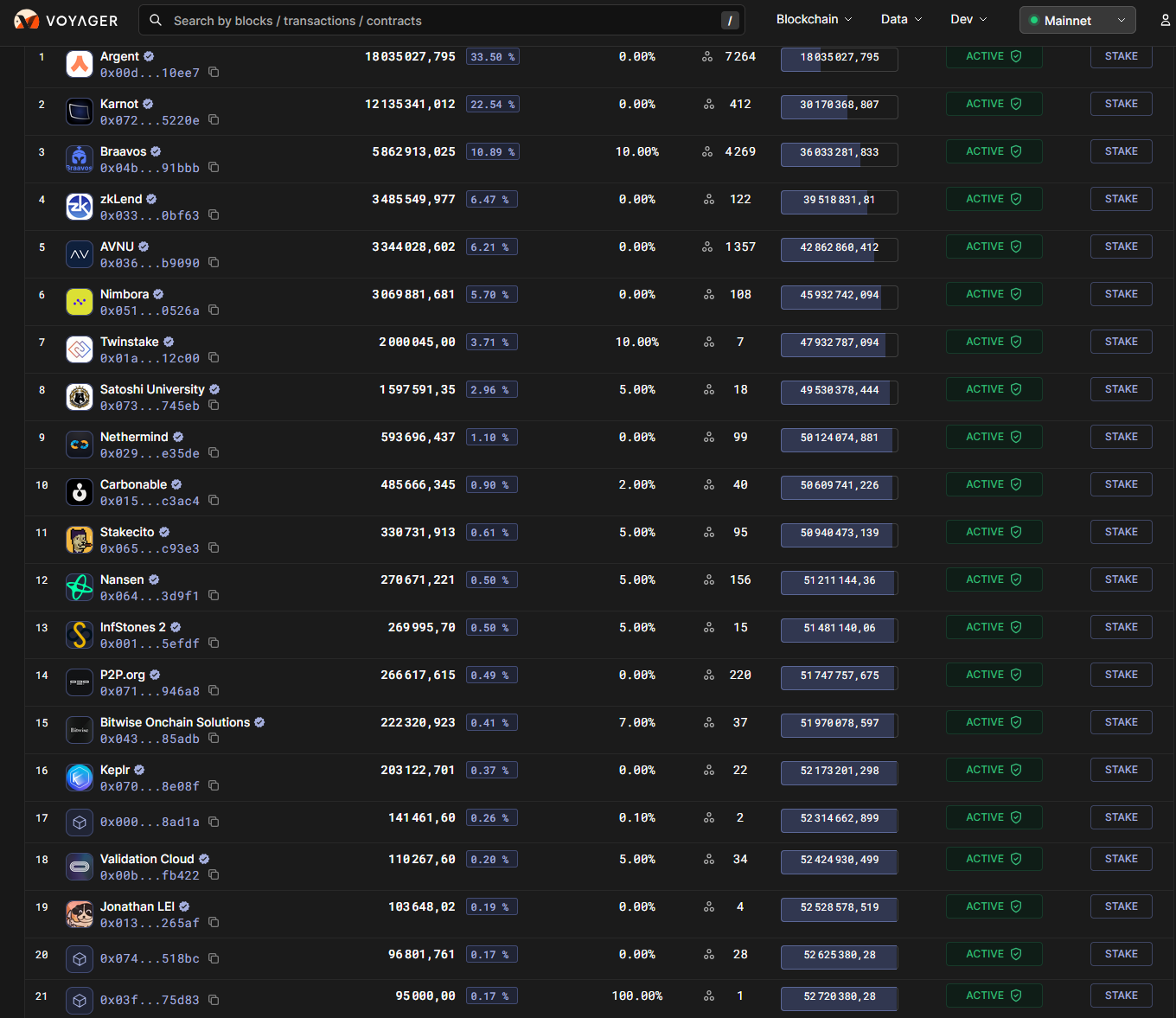Stake with Braavos validator
The width and height of the screenshot is (1176, 1018).
pos(1121,151)
